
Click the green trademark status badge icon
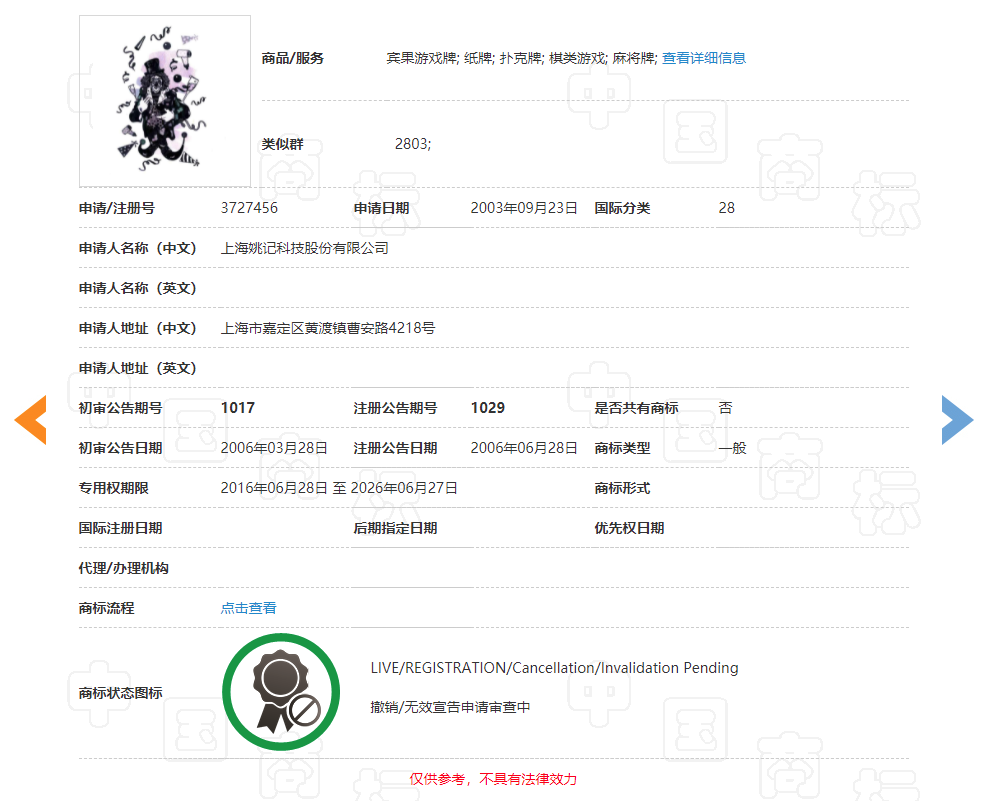(282, 691)
